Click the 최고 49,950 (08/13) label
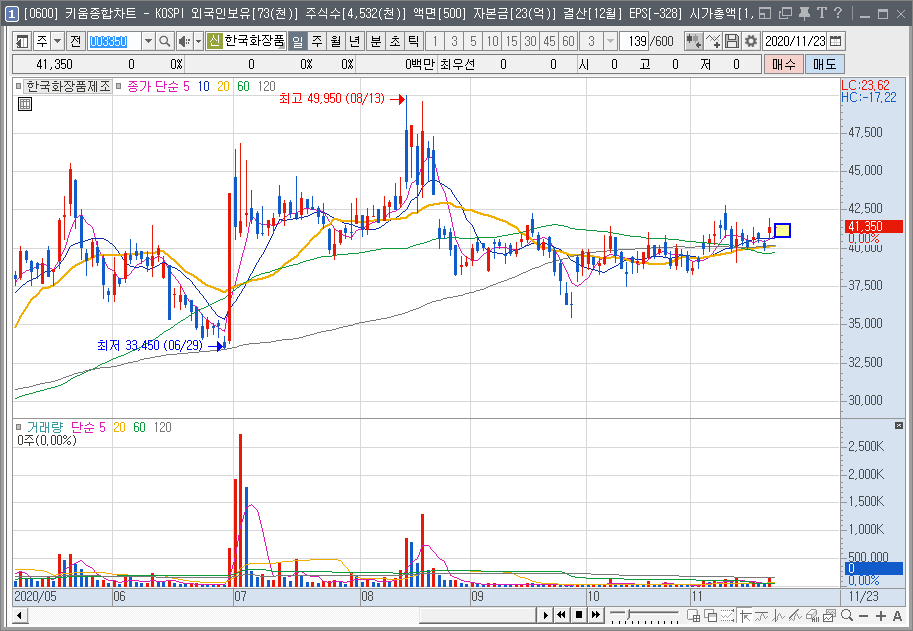The height and width of the screenshot is (631, 913). point(332,98)
